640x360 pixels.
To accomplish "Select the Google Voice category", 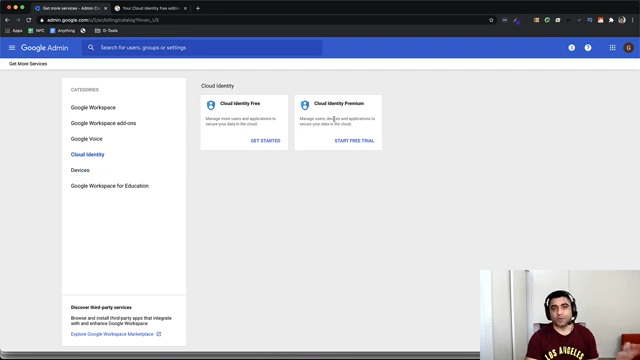I will (x=87, y=139).
